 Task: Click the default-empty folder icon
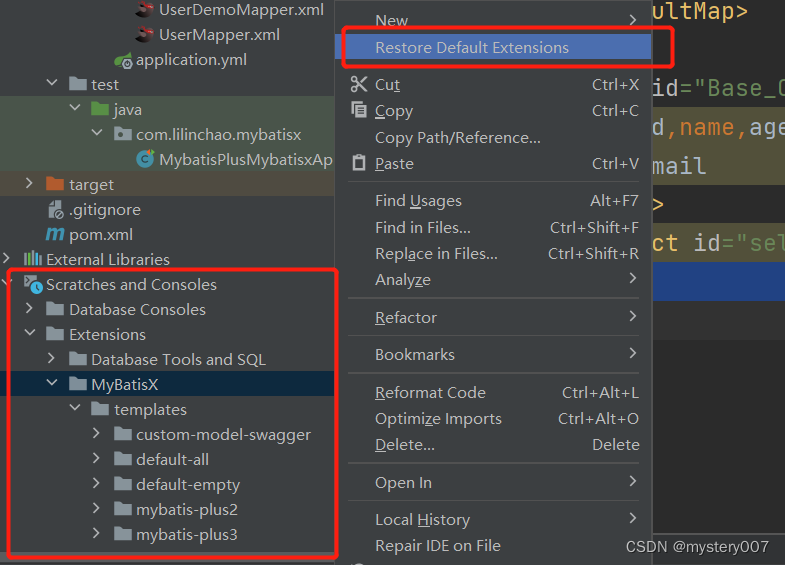click(x=123, y=484)
